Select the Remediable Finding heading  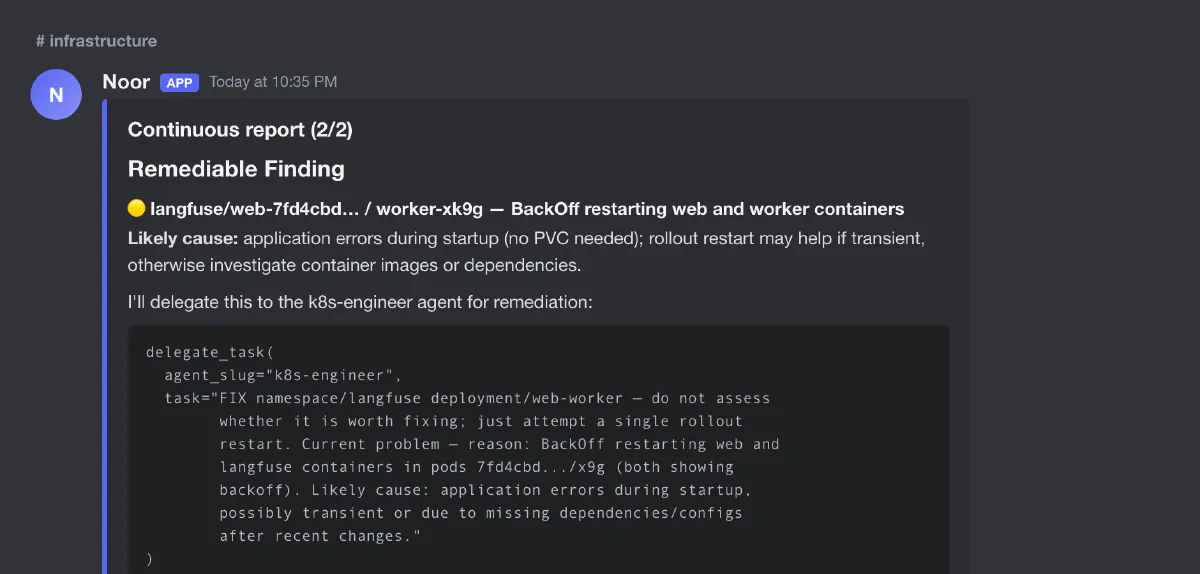coord(236,169)
